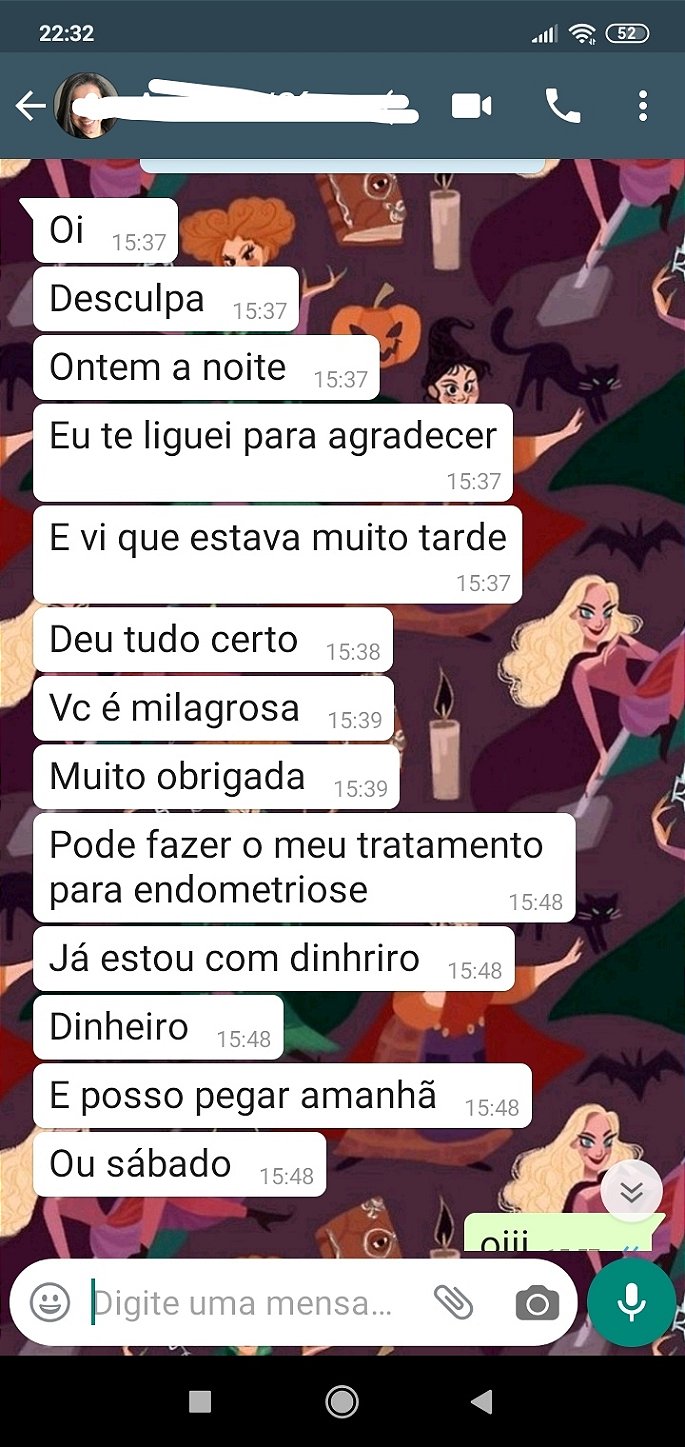Image resolution: width=685 pixels, height=1447 pixels.
Task: Tap the 'Eu te liguei para agradecer' message
Action: pos(273,452)
